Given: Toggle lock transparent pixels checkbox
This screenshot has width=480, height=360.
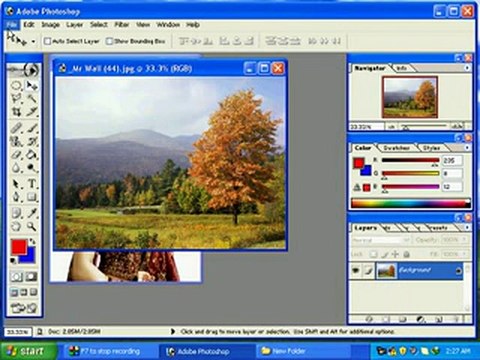Looking at the screenshot, I should [374, 254].
